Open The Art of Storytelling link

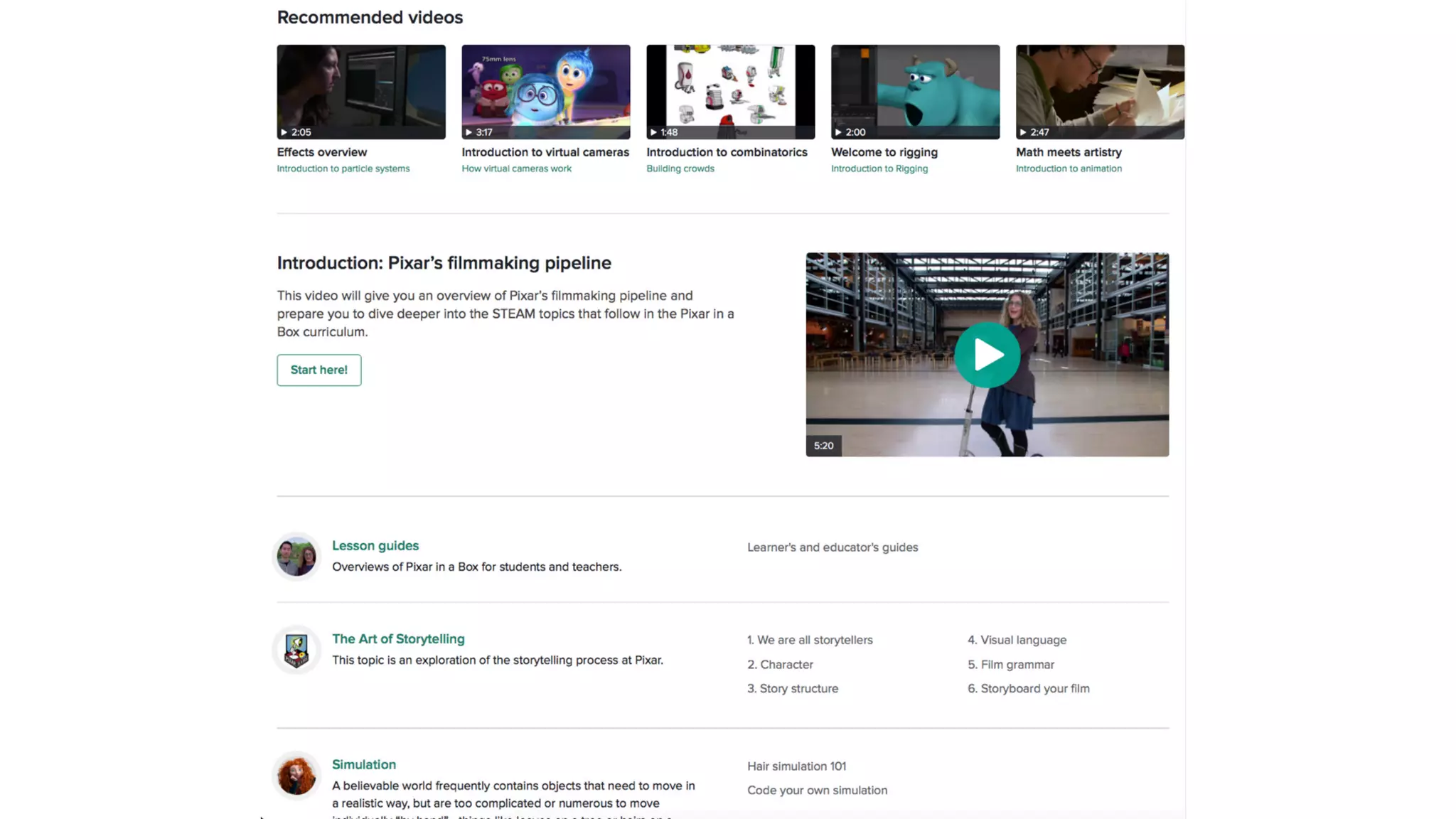tap(398, 638)
